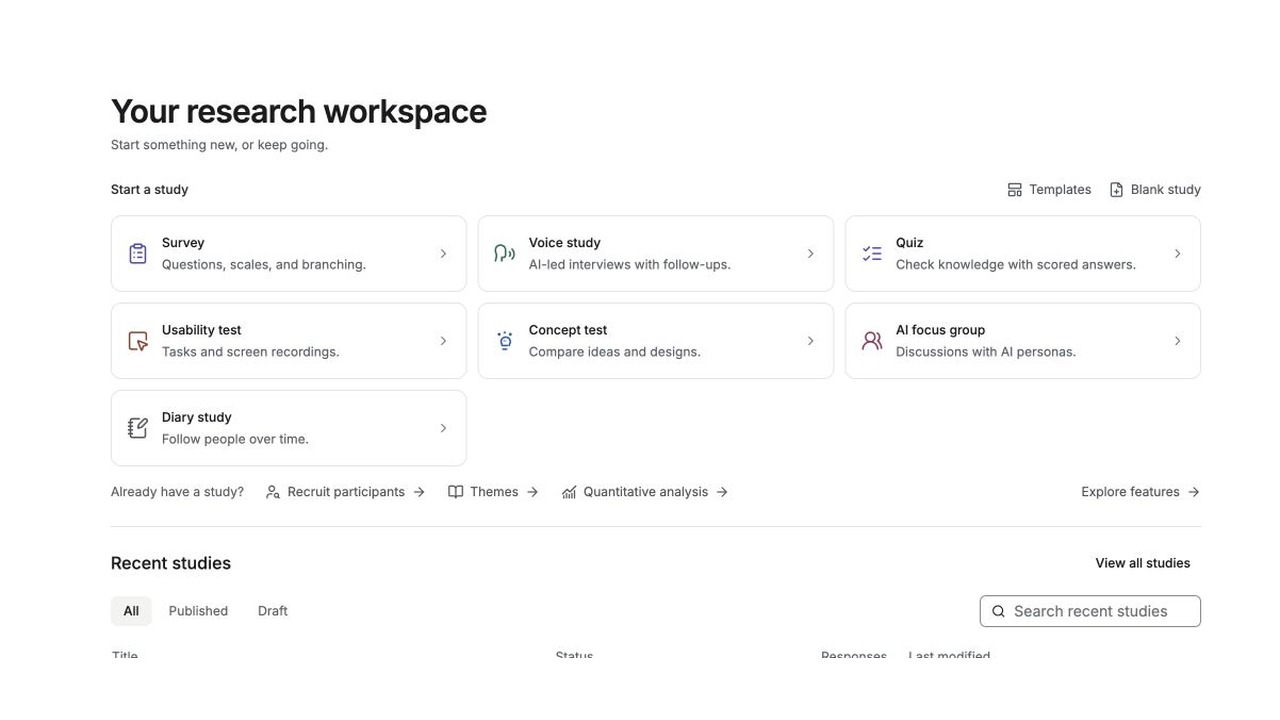Image resolution: width=1280 pixels, height=720 pixels.
Task: Open the Themes link
Action: (x=494, y=492)
